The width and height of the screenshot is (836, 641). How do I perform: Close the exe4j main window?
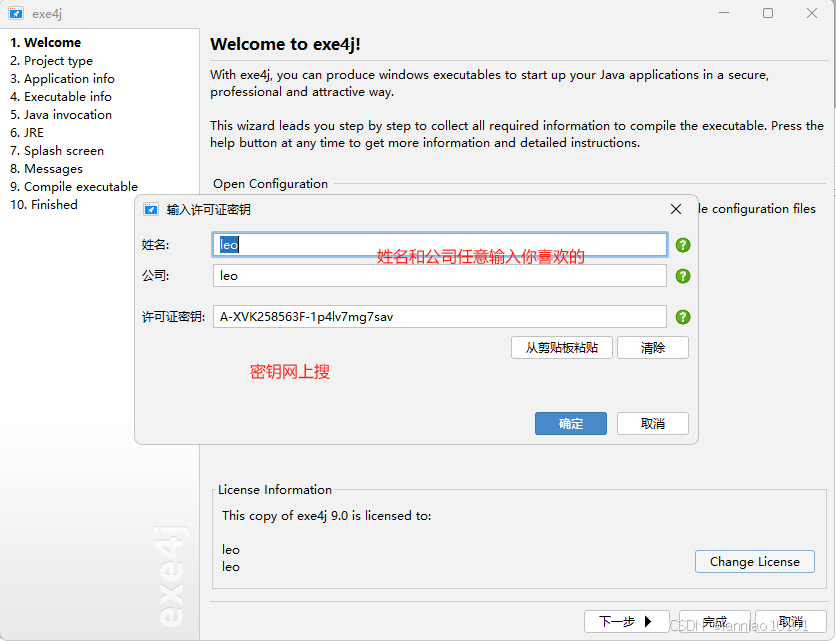point(811,13)
